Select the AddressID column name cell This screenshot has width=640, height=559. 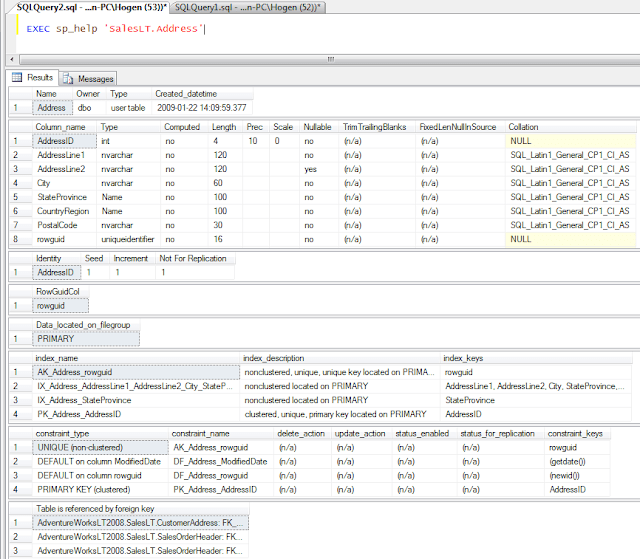point(64,141)
